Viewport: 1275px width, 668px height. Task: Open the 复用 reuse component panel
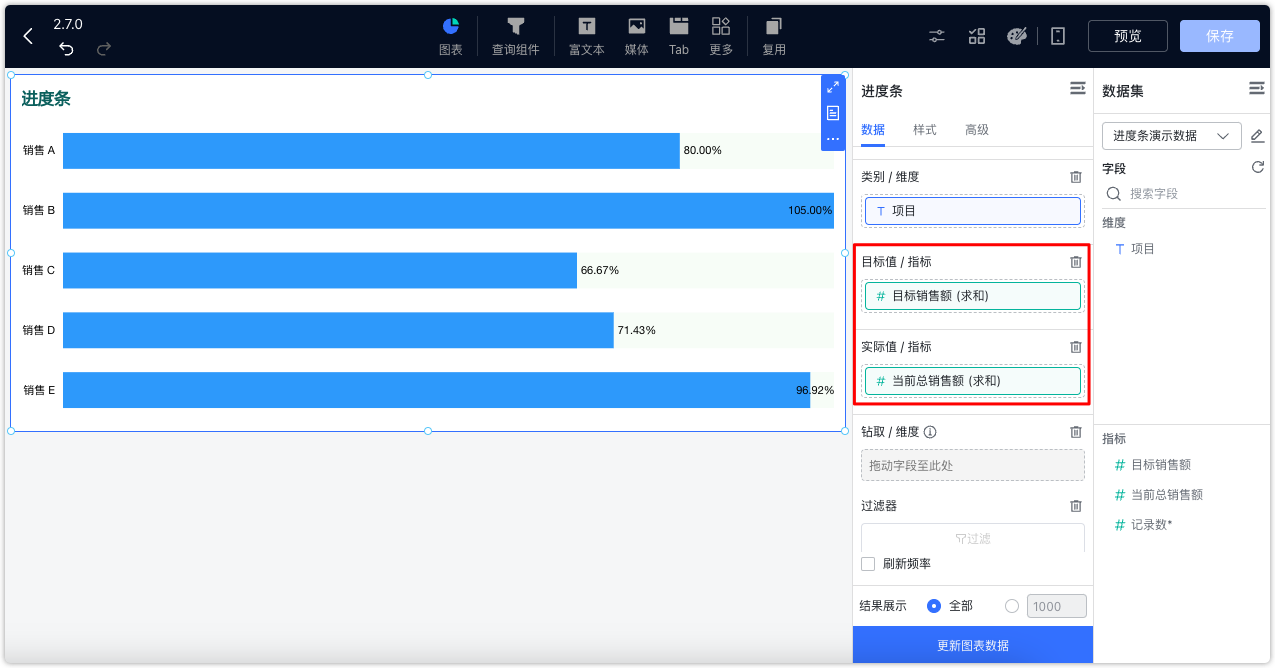coord(773,35)
